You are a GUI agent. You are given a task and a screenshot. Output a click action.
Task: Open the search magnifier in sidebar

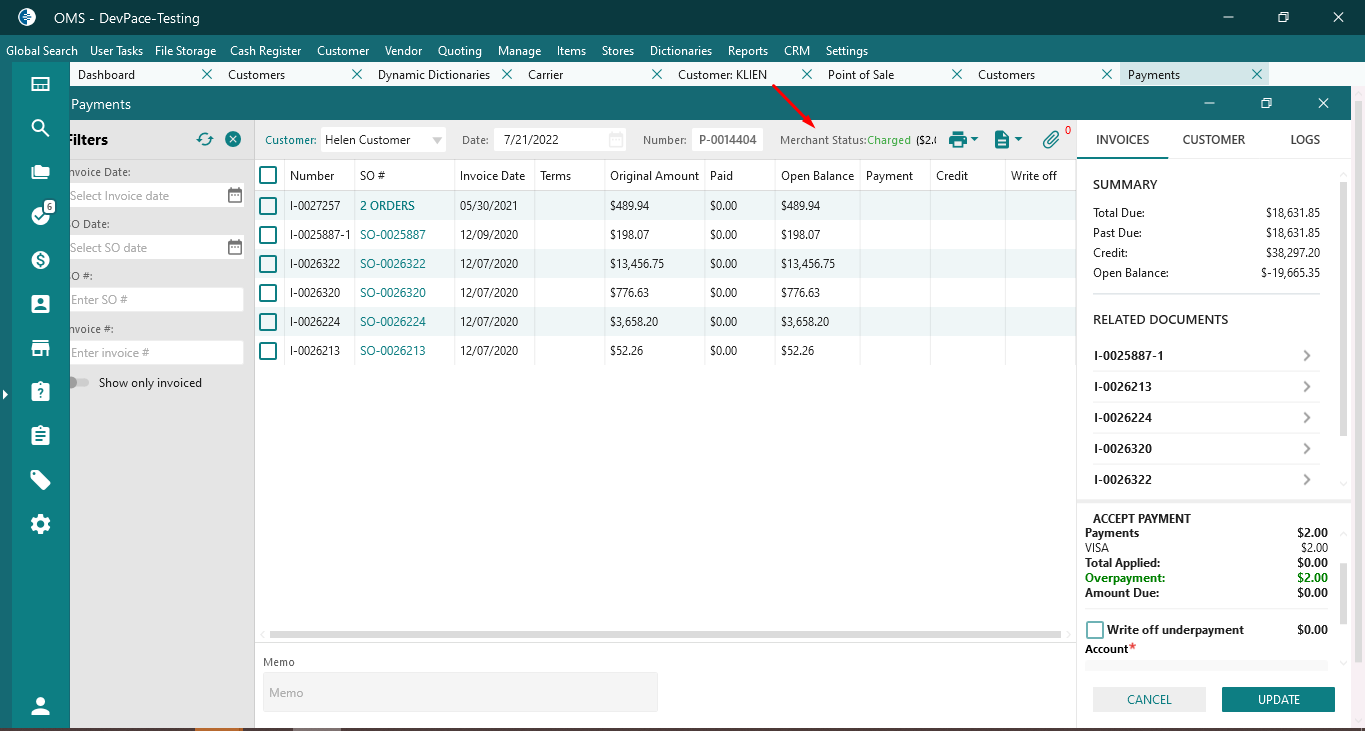tap(40, 128)
